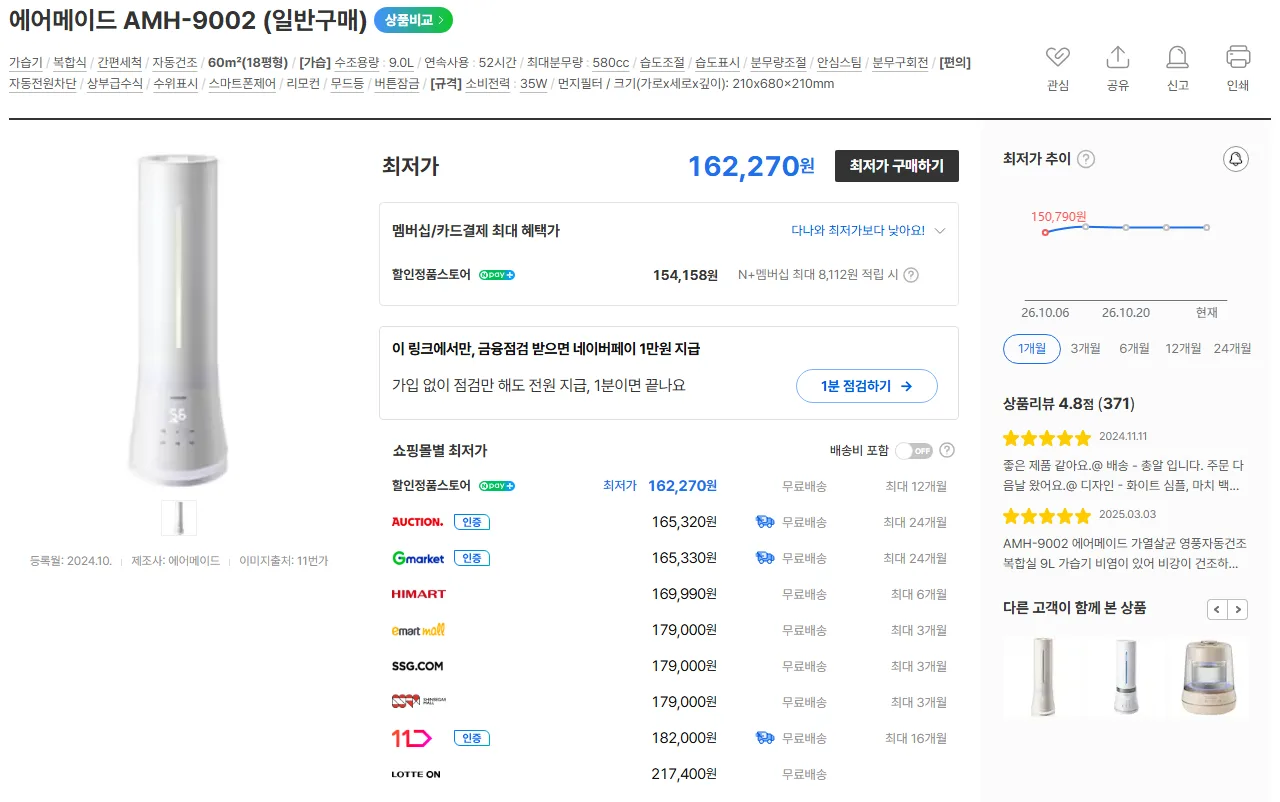
Task: Toggle 배송비 포함 switch
Action: click(913, 450)
